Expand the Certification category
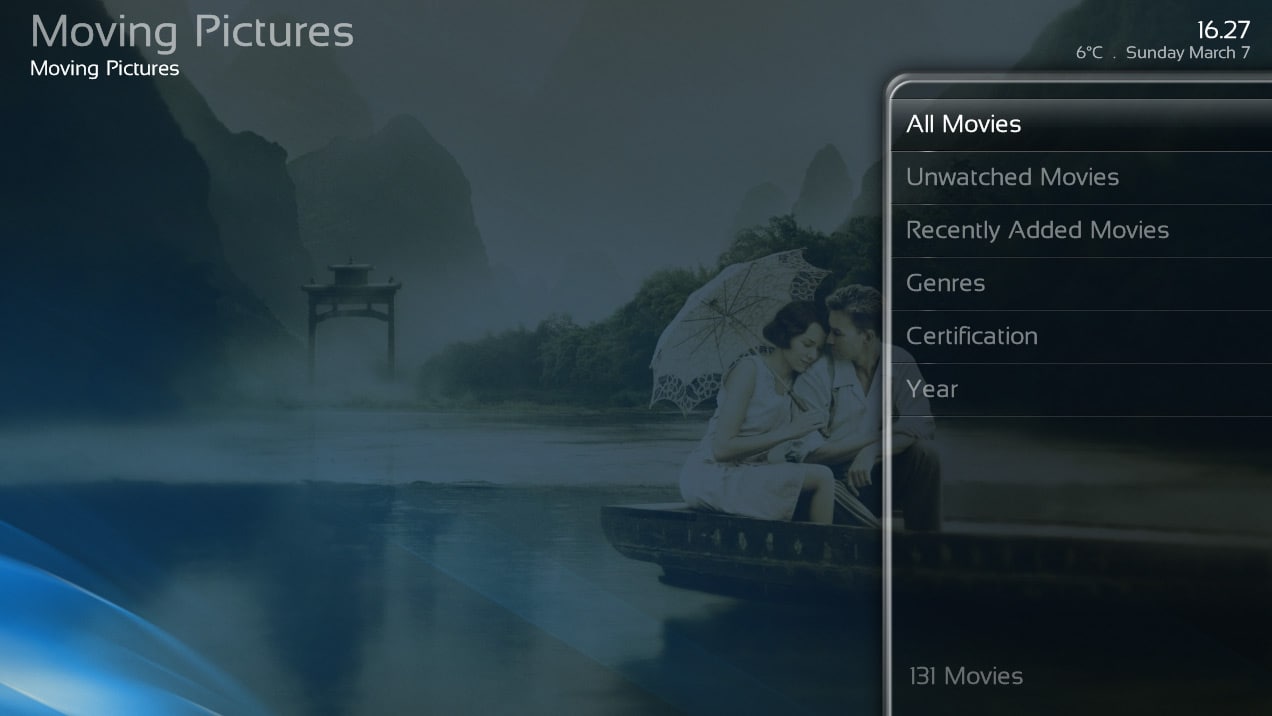 pyautogui.click(x=1081, y=337)
